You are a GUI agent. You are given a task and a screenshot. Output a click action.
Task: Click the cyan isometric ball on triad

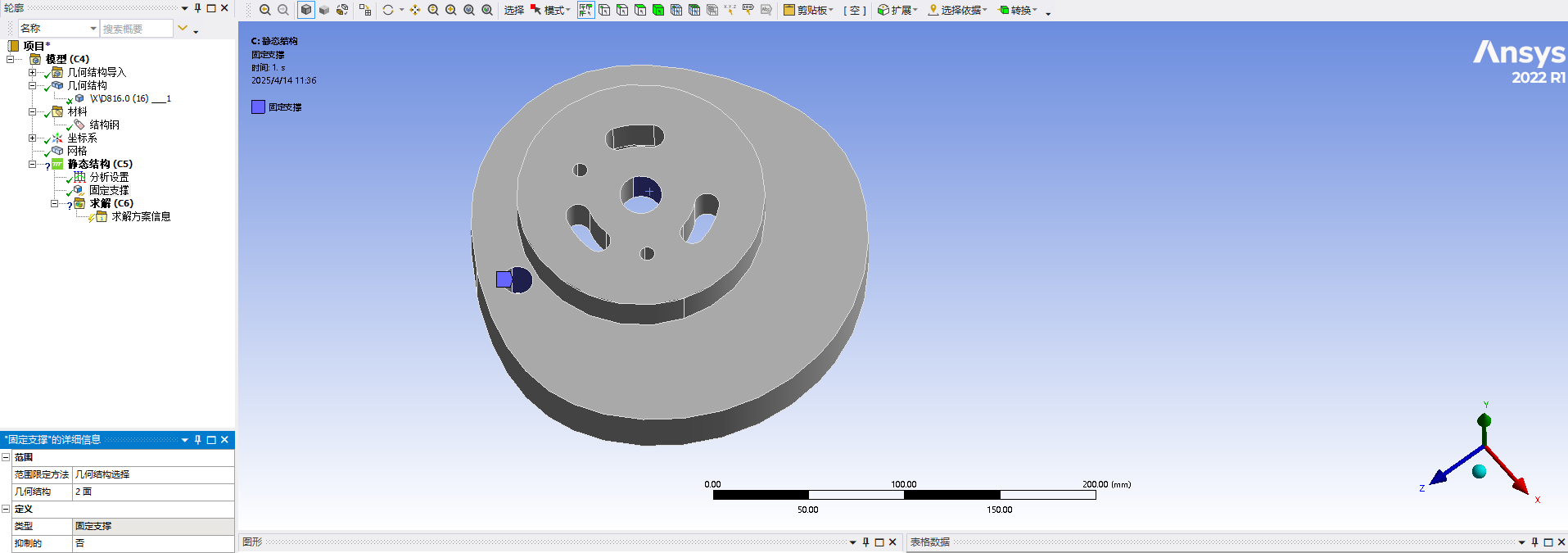1479,471
